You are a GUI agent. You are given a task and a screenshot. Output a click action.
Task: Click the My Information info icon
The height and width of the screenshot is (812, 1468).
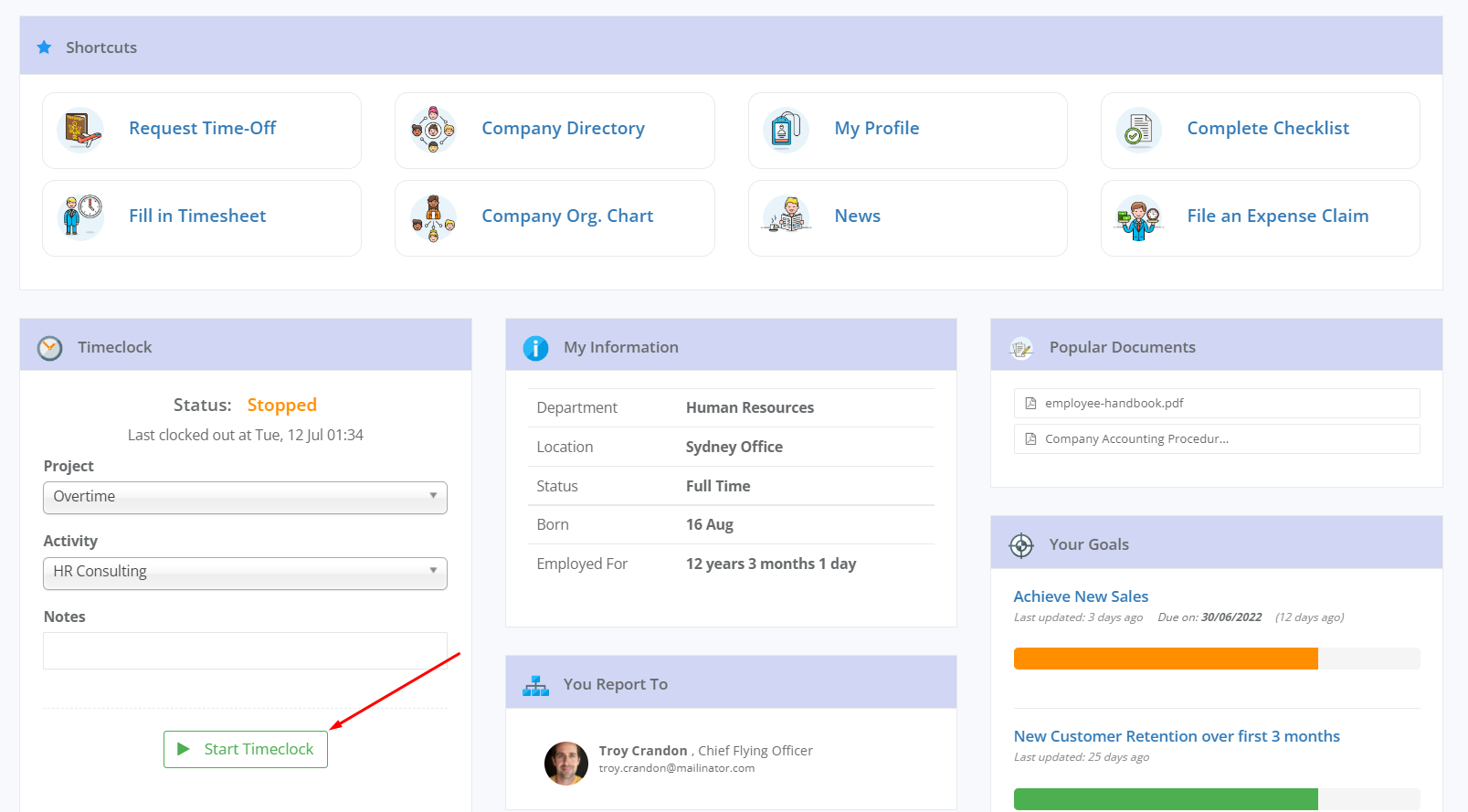pos(535,348)
